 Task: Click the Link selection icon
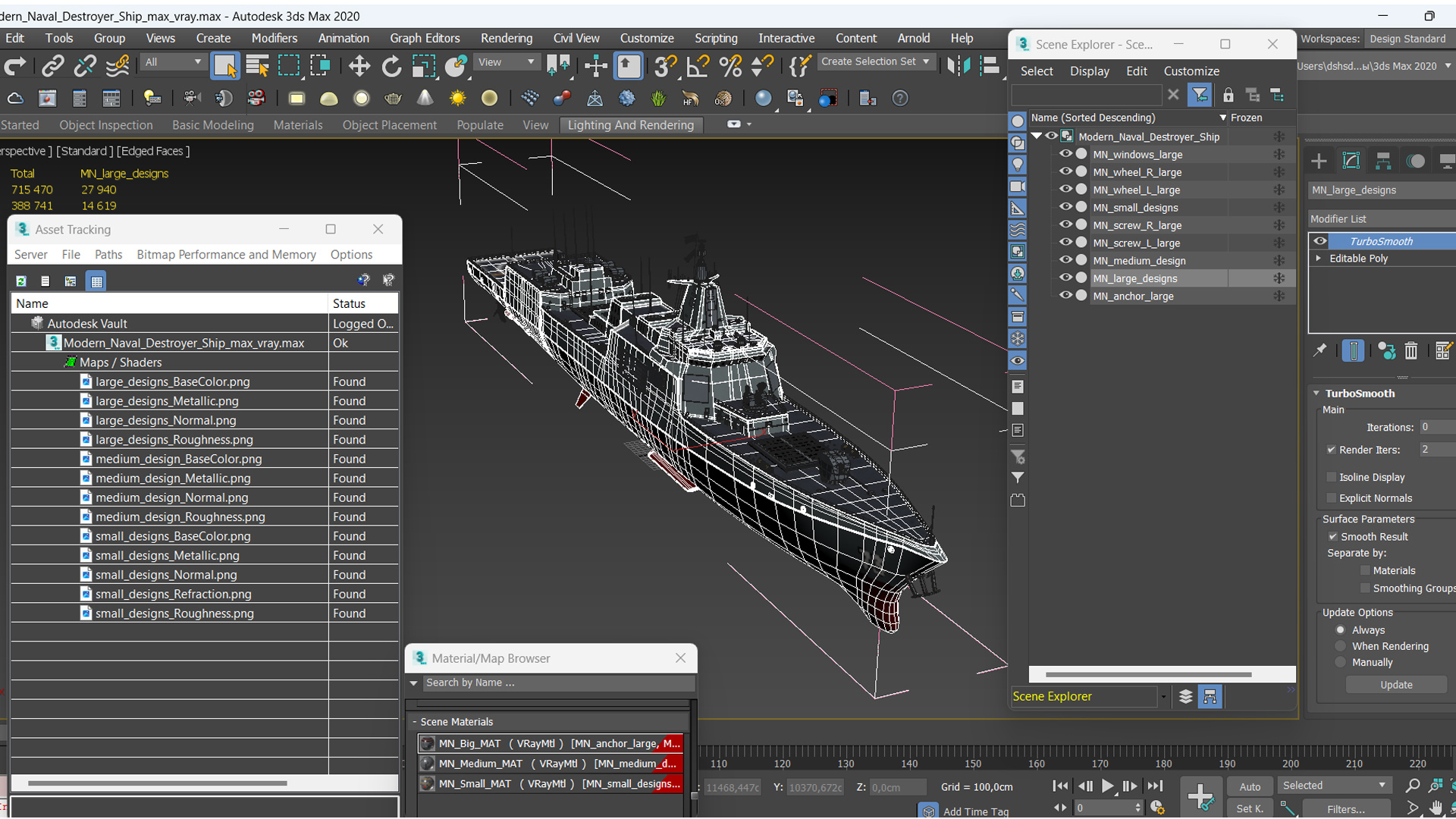point(52,67)
